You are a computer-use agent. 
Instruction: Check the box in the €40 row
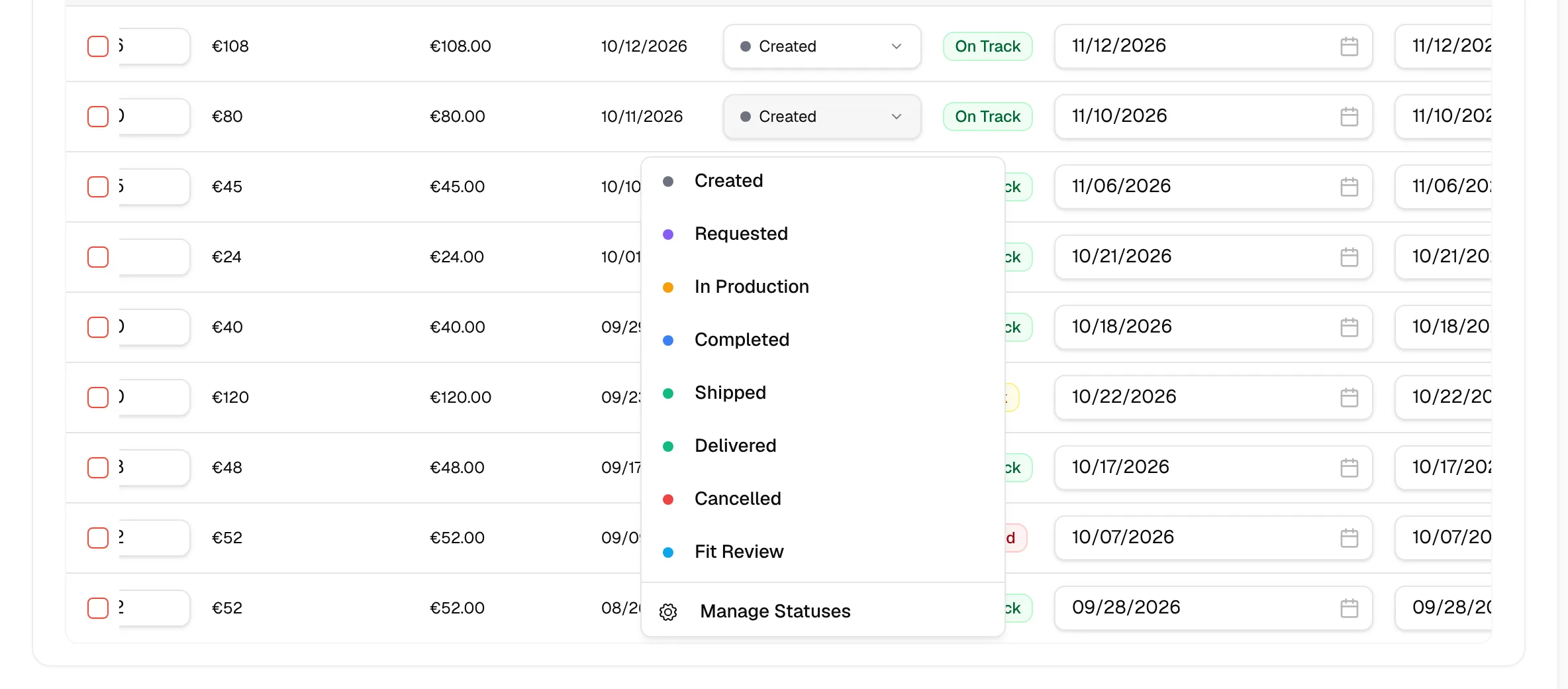pos(98,327)
